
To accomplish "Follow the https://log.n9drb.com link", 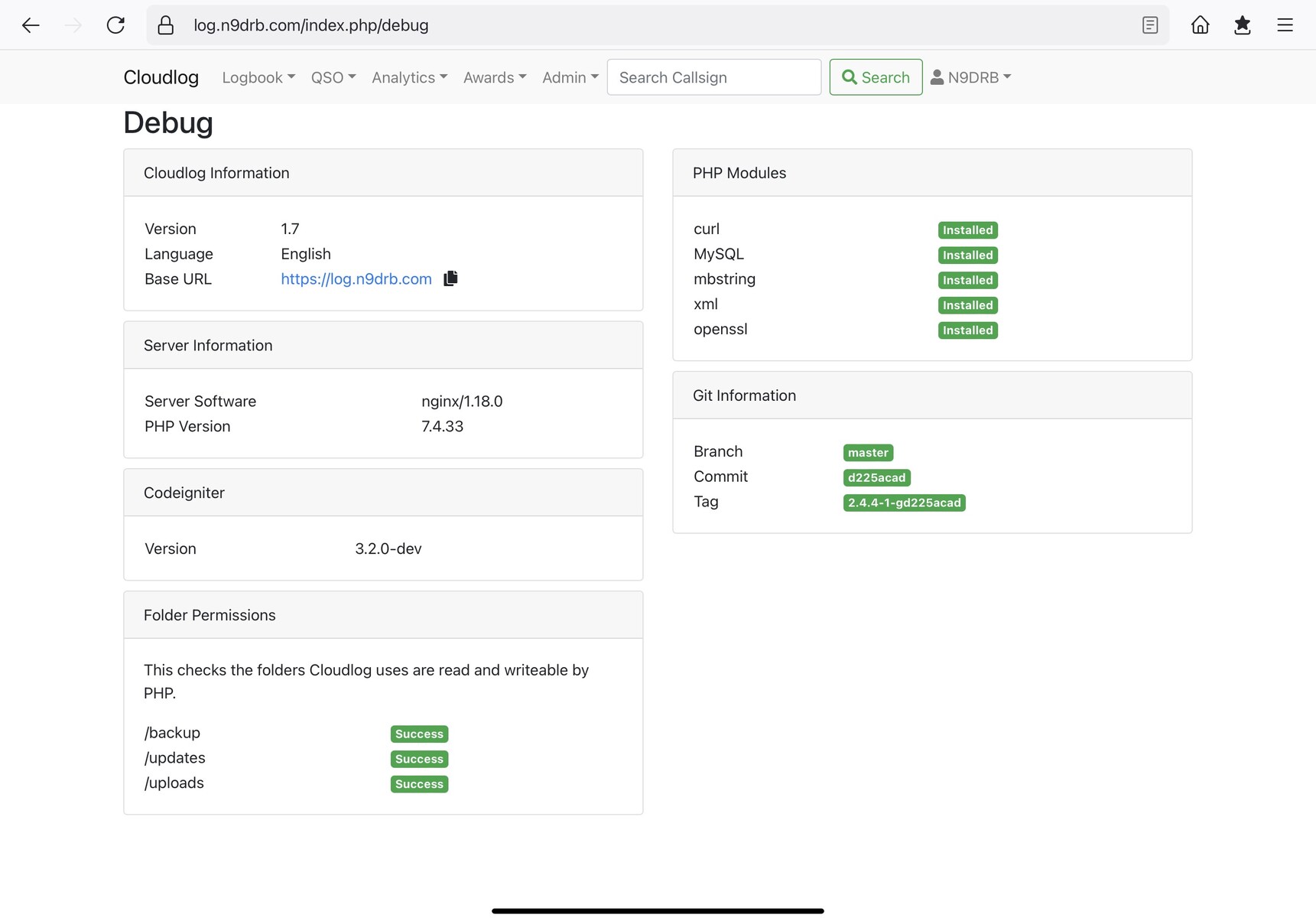I will click(x=356, y=279).
